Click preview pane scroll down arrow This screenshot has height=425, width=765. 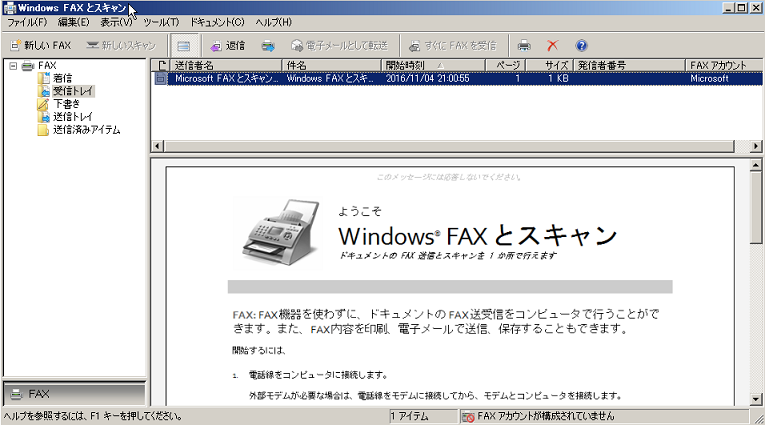pos(756,399)
